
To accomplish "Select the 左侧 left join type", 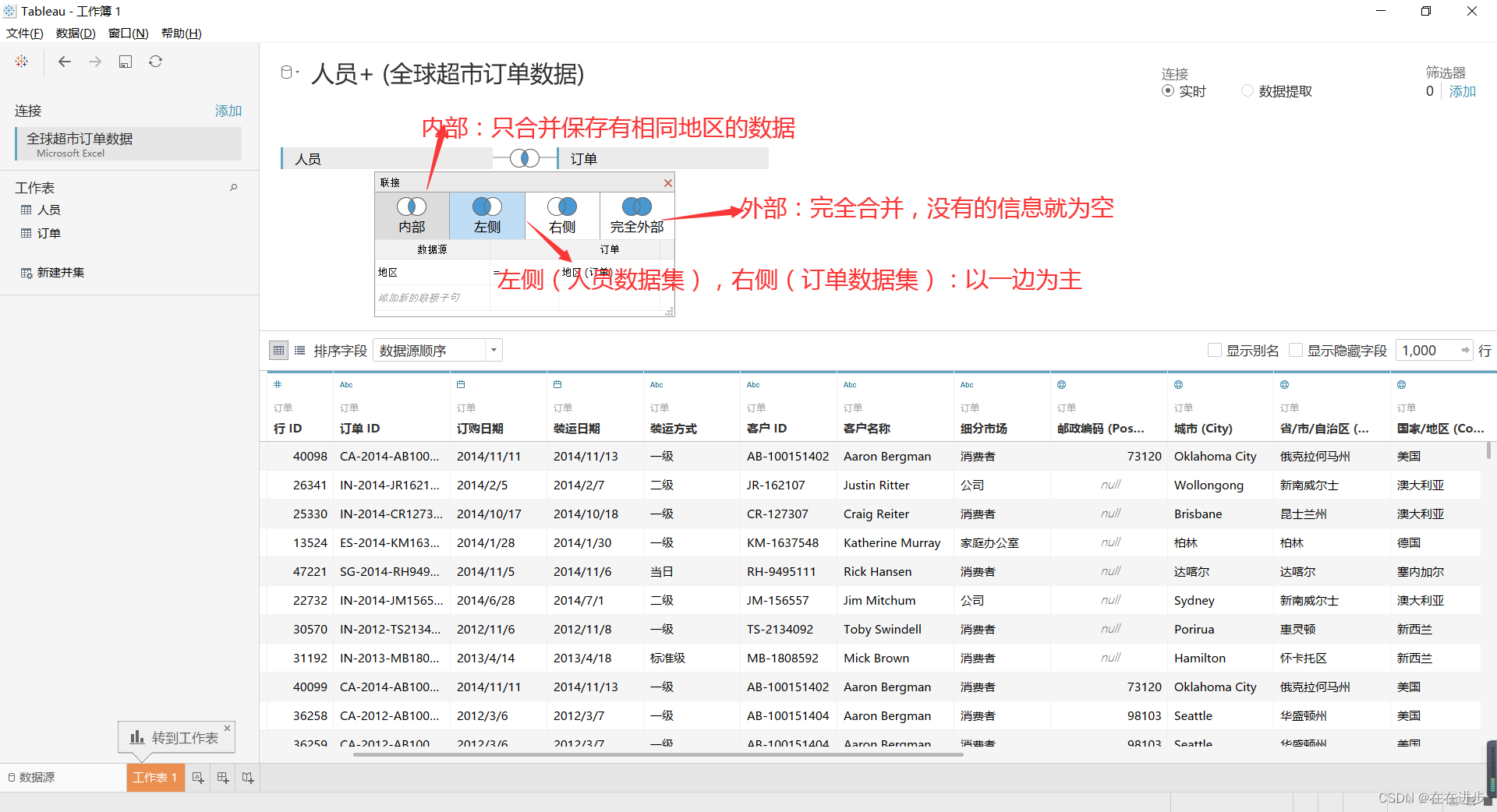I will [487, 216].
